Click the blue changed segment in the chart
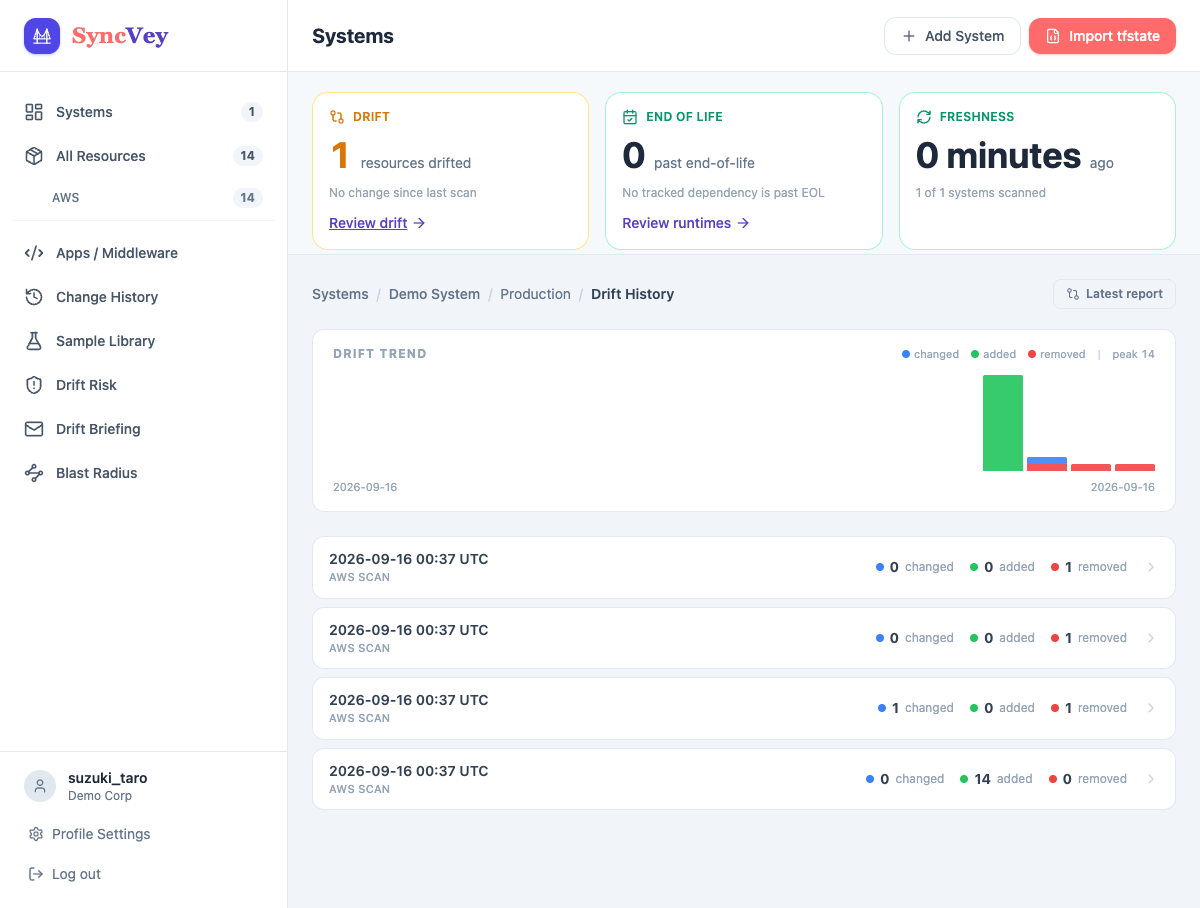 [x=1047, y=460]
